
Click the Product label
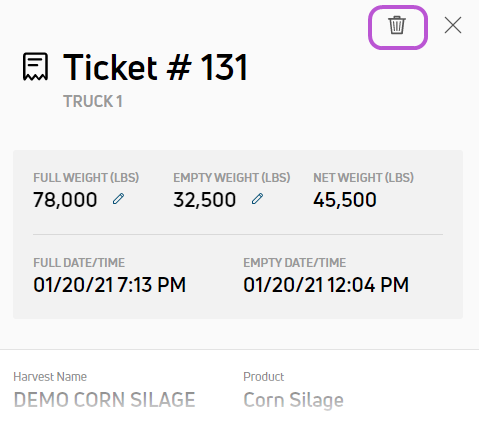(x=264, y=377)
